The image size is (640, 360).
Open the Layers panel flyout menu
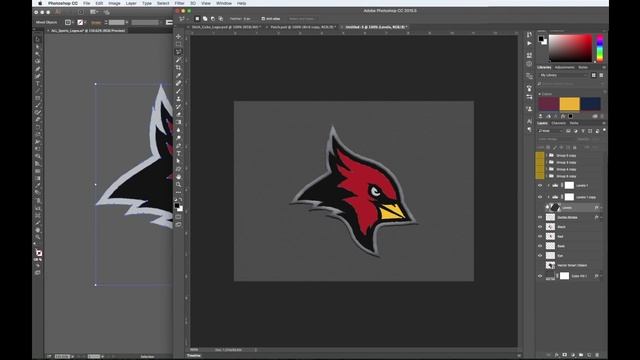point(604,123)
